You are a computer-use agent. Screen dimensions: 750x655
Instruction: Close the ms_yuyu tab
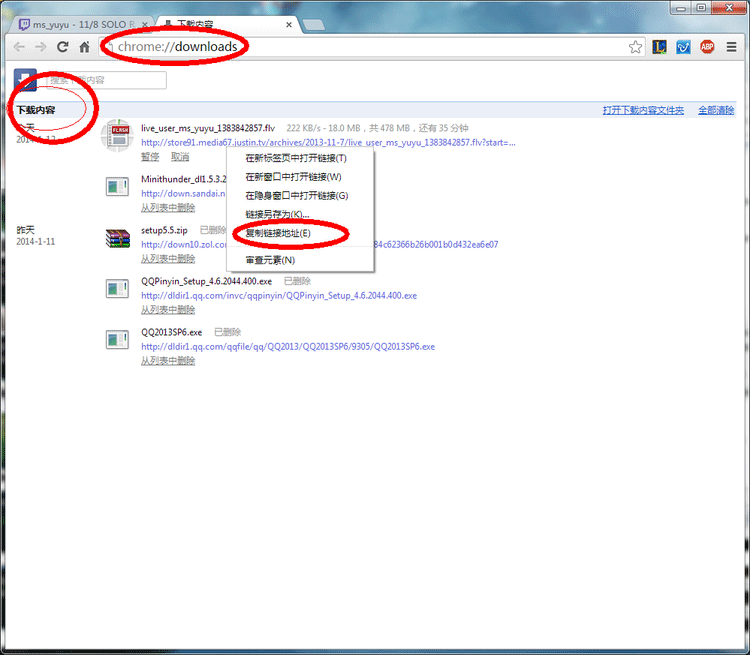click(145, 24)
